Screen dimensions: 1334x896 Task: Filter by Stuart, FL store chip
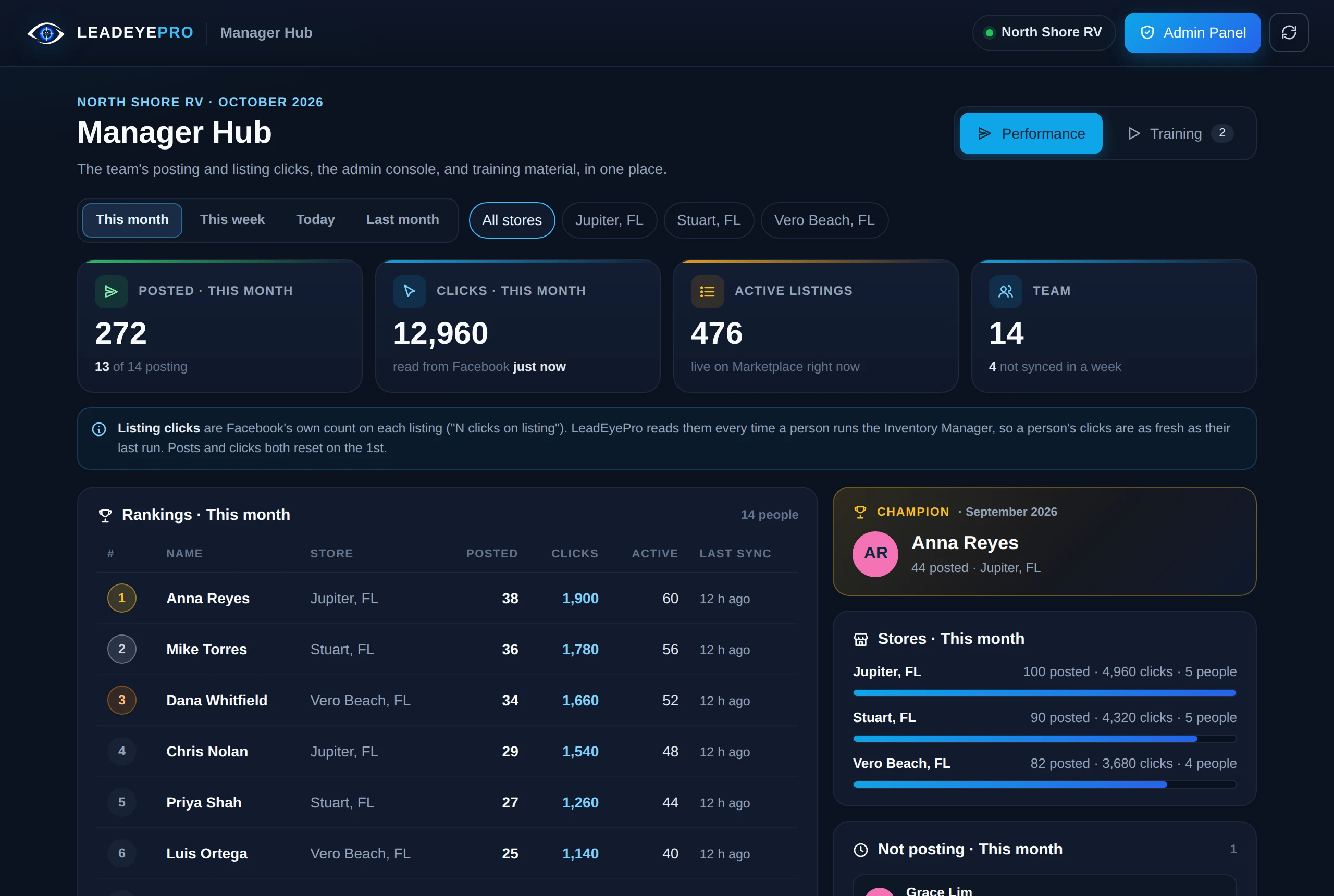point(709,220)
